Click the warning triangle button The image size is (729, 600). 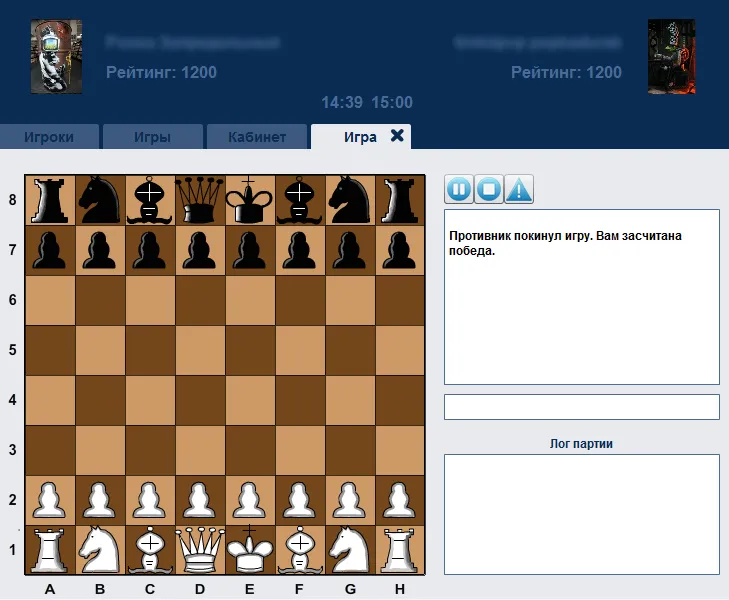point(518,189)
